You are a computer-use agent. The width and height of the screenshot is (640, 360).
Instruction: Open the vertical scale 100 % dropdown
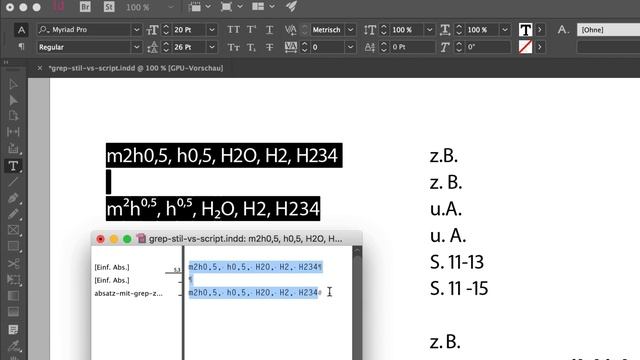[x=429, y=30]
